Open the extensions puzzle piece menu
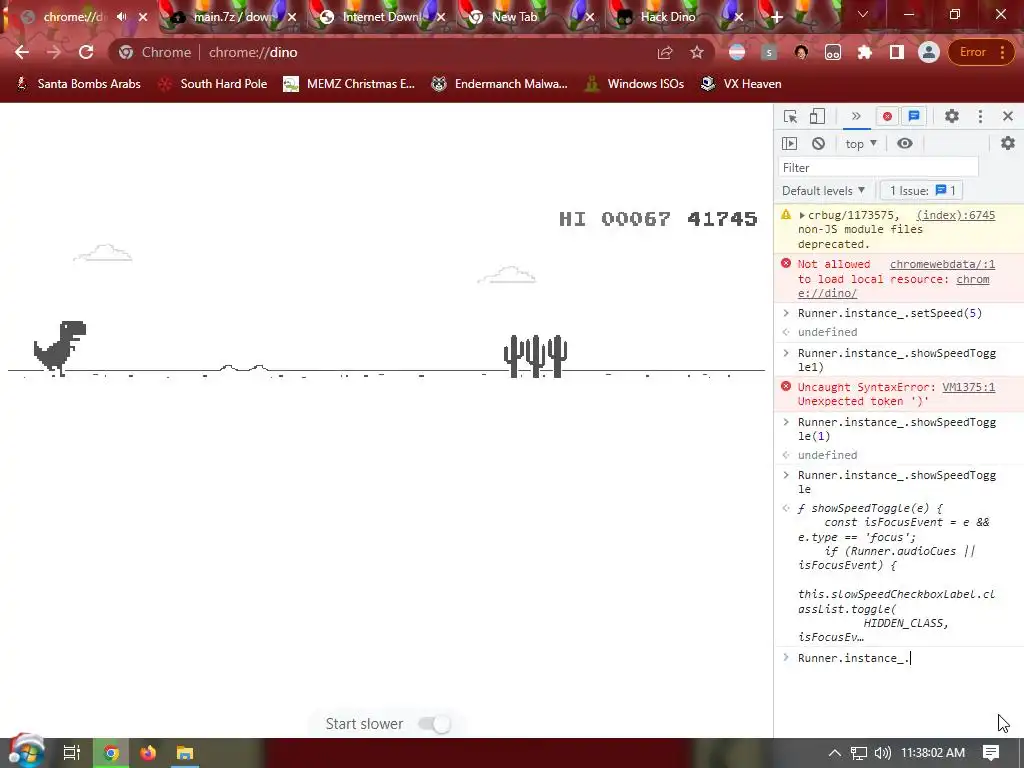Screen dimensions: 1024x768 (x=865, y=52)
